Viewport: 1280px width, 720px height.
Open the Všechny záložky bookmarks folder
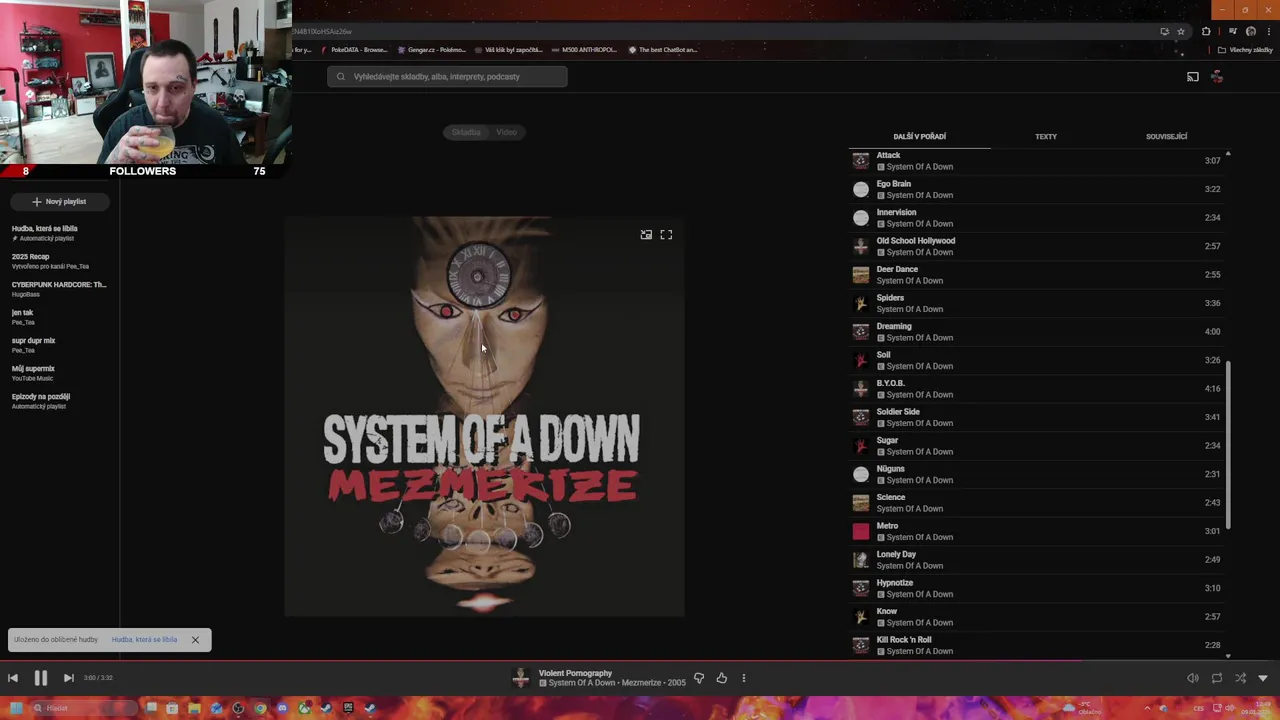tap(1244, 50)
